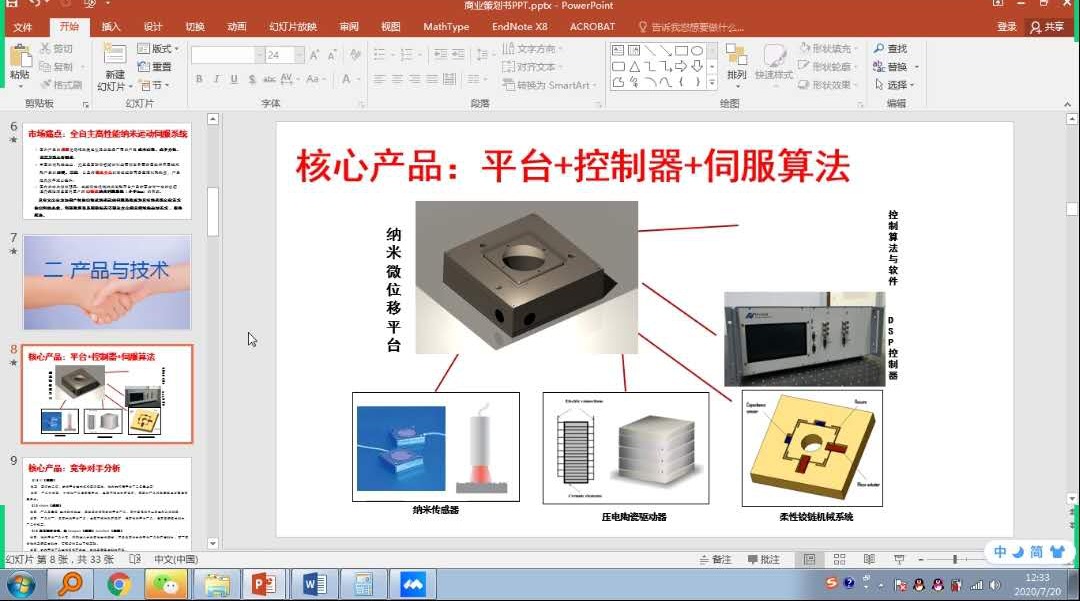The height and width of the screenshot is (601, 1080).
Task: Open the font name dropdown
Action: click(260, 55)
